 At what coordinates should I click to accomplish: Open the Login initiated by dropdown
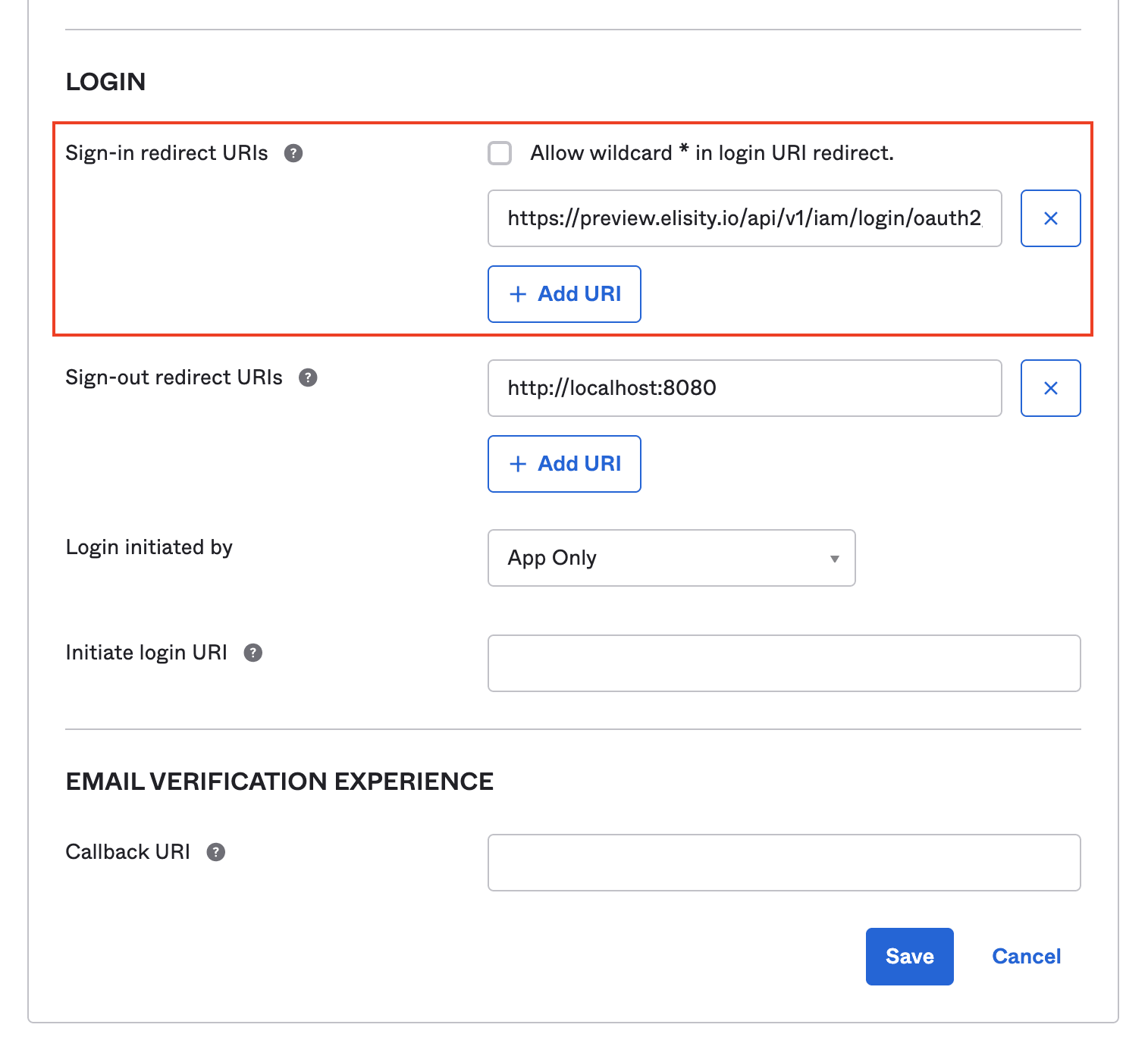(x=671, y=558)
